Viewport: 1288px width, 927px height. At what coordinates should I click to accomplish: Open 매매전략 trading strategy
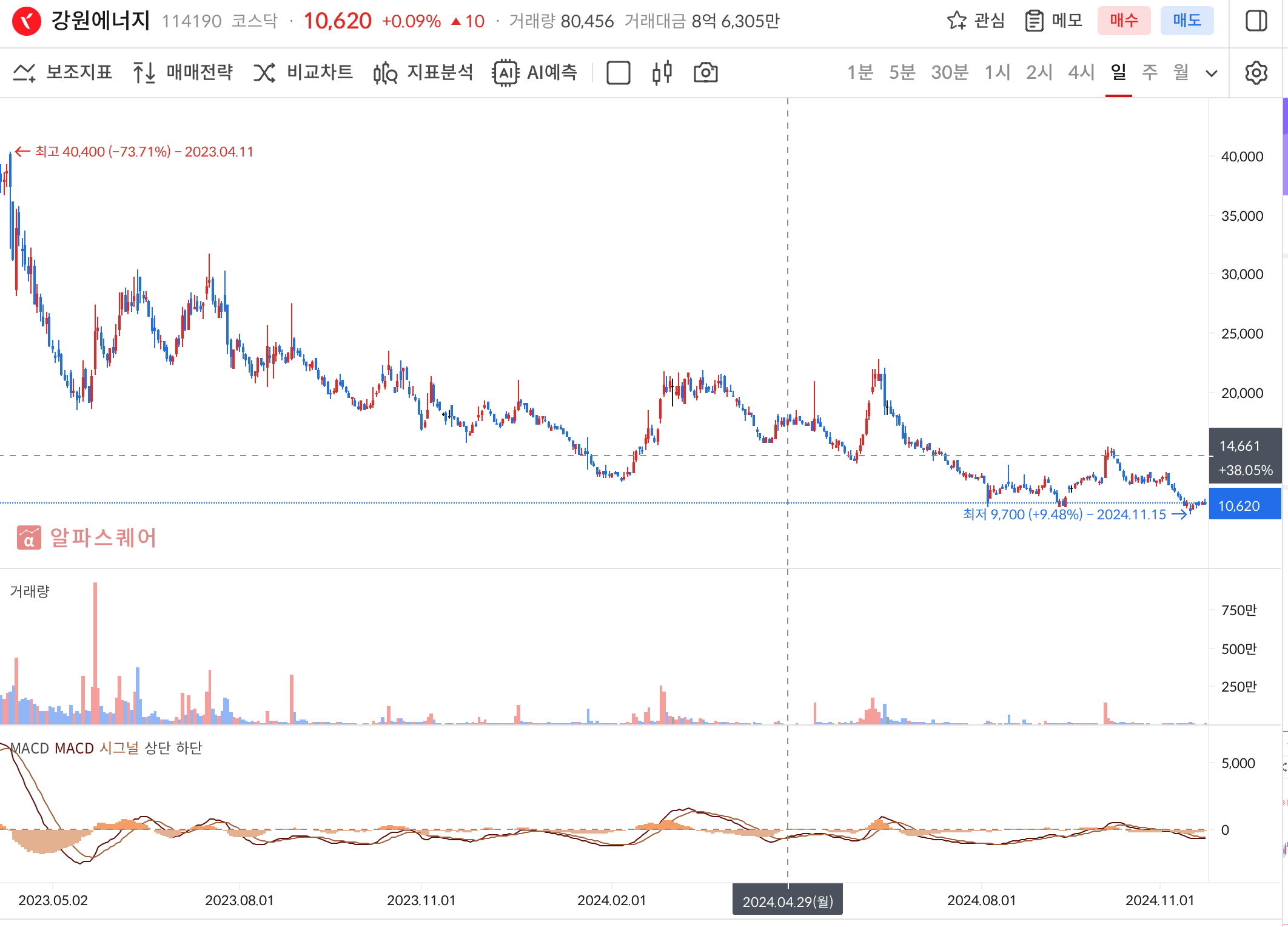coord(183,73)
